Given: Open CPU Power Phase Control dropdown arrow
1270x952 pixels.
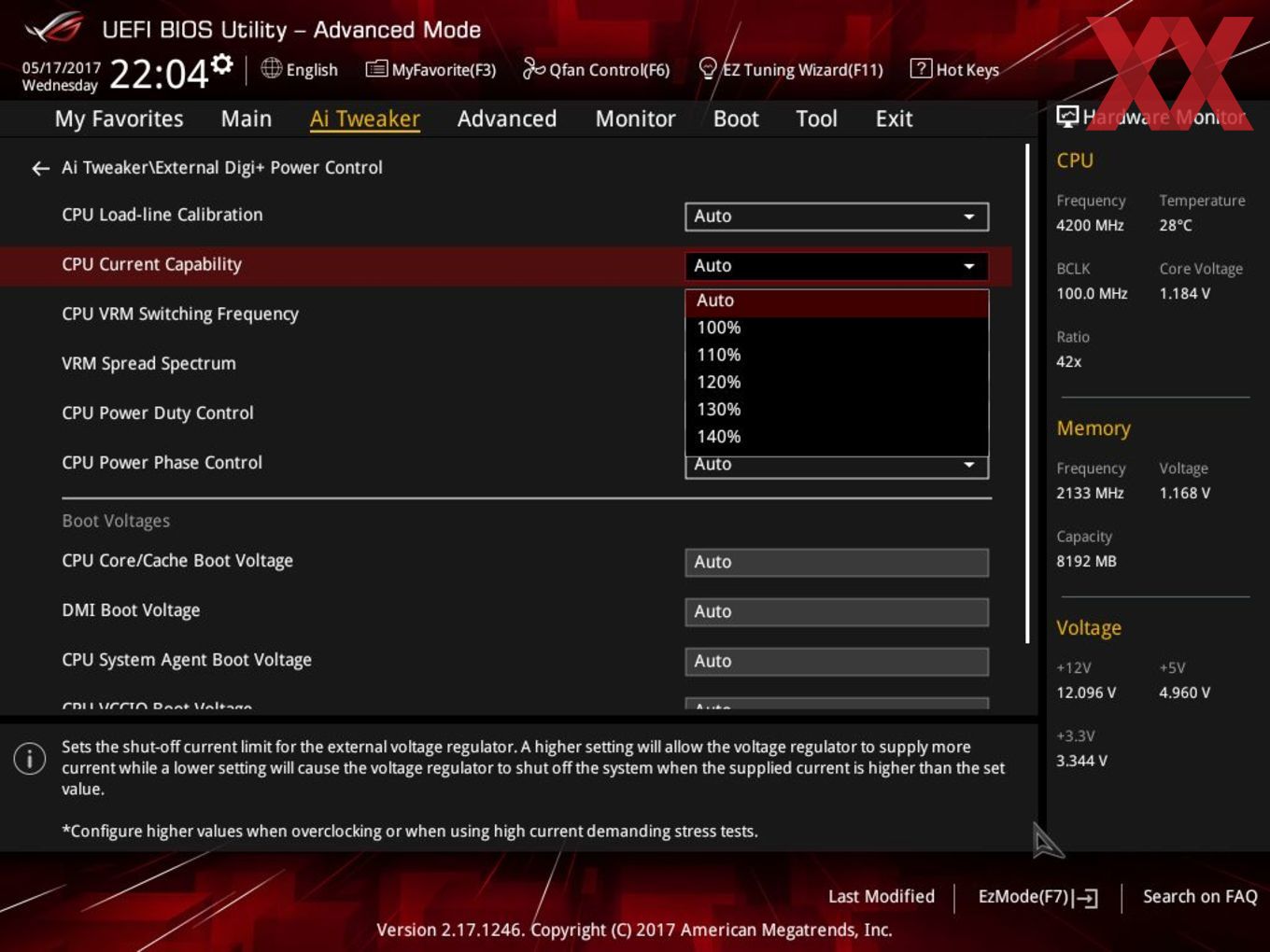Looking at the screenshot, I should pos(969,465).
